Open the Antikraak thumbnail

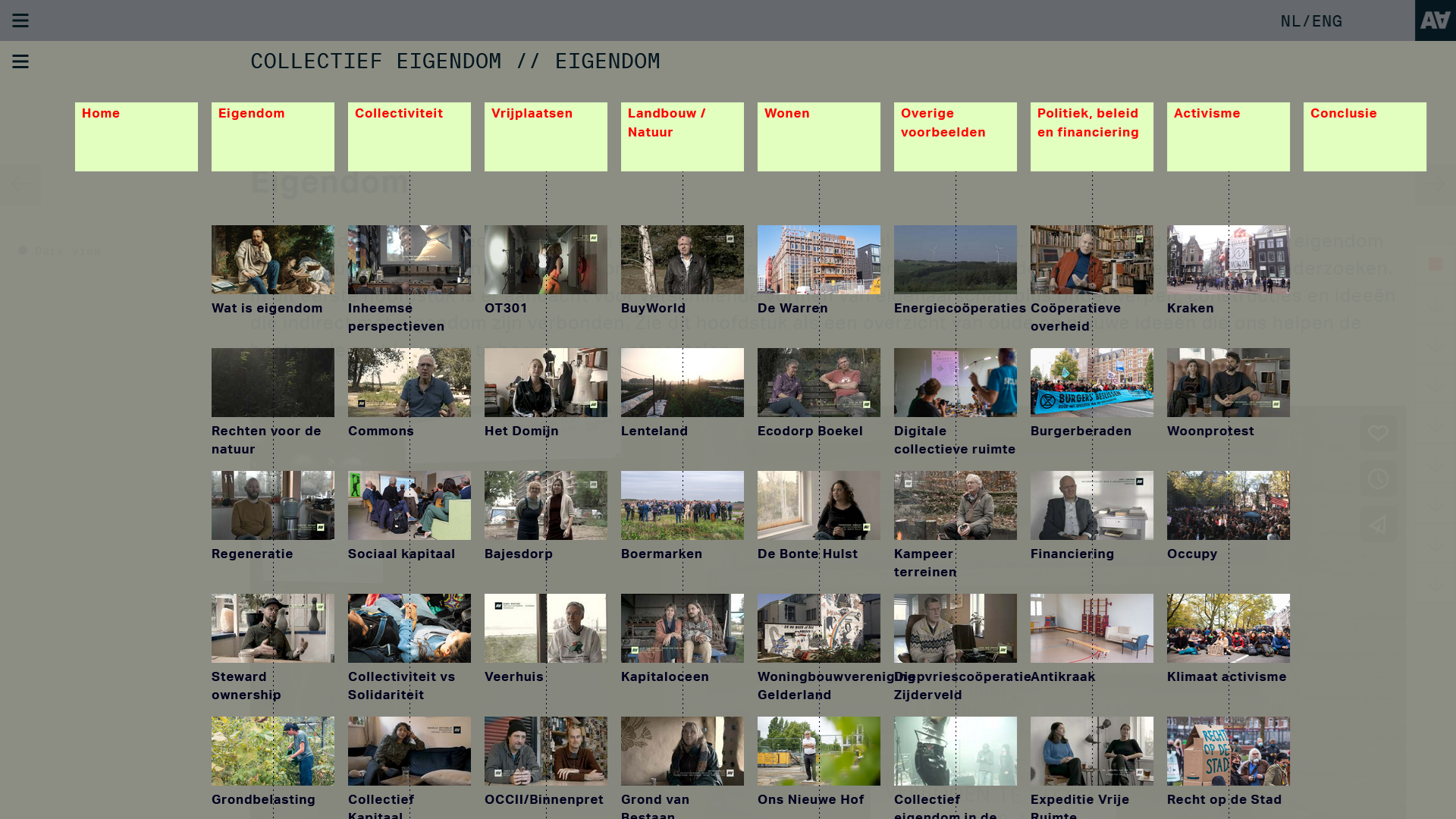(1092, 628)
